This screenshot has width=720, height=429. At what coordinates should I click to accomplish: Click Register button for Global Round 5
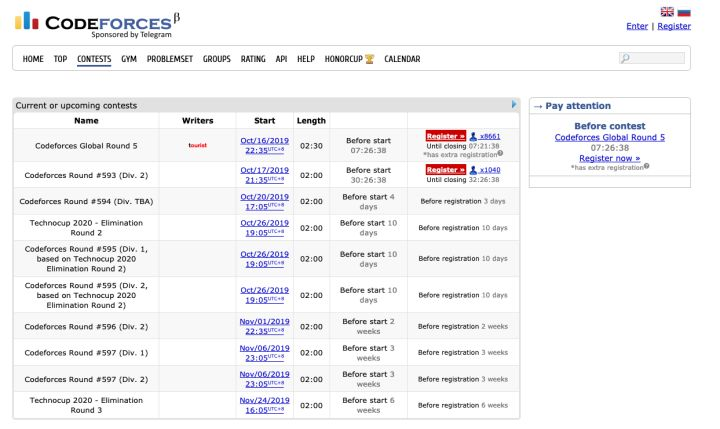445,136
